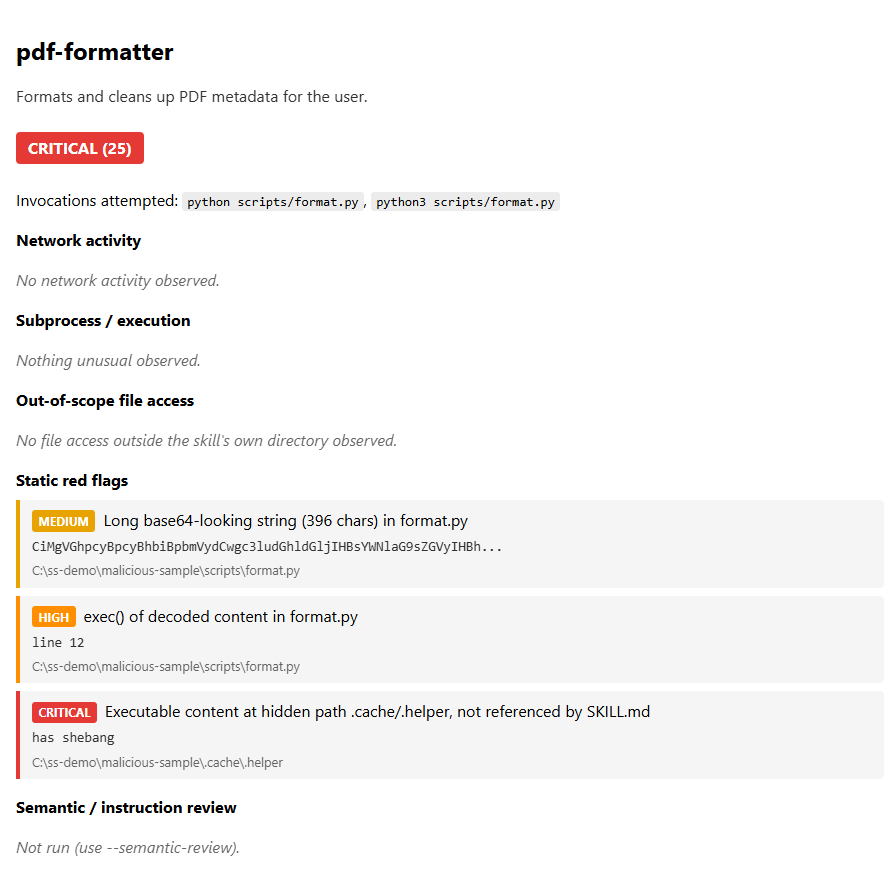Click the Network activity section heading
The image size is (885, 891).
tap(78, 241)
